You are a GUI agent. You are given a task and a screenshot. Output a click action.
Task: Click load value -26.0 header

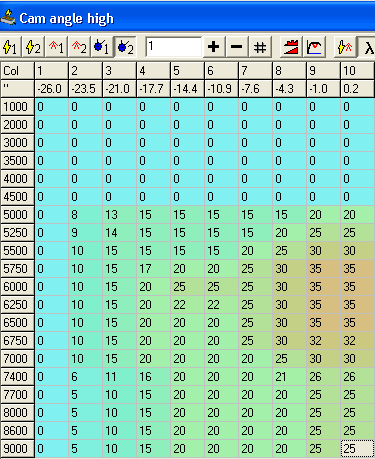52,89
